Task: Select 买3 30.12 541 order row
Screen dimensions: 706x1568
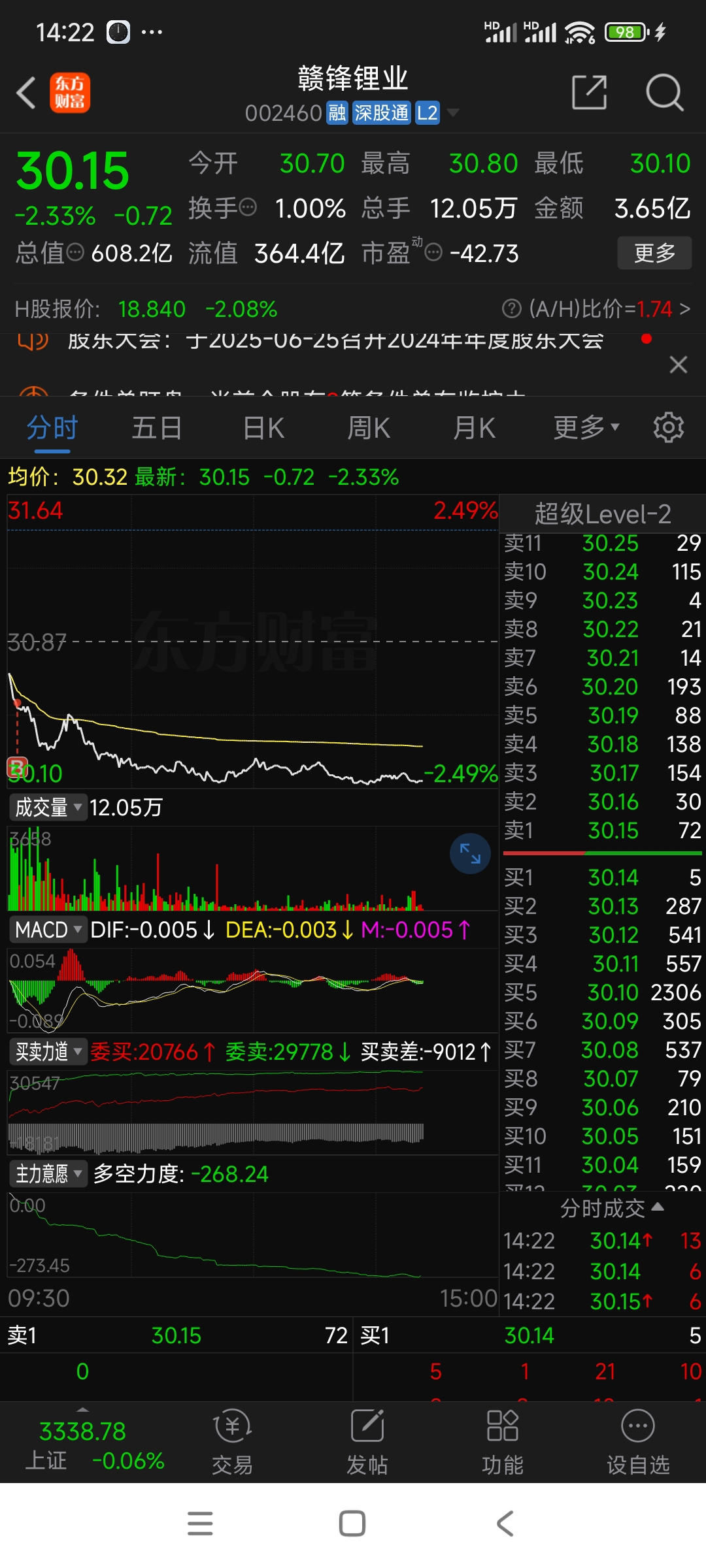Action: 603,935
